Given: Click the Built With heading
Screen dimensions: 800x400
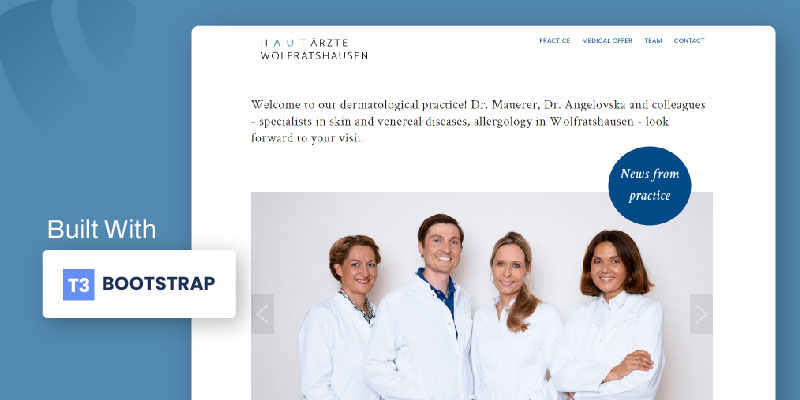Looking at the screenshot, I should click(x=102, y=229).
